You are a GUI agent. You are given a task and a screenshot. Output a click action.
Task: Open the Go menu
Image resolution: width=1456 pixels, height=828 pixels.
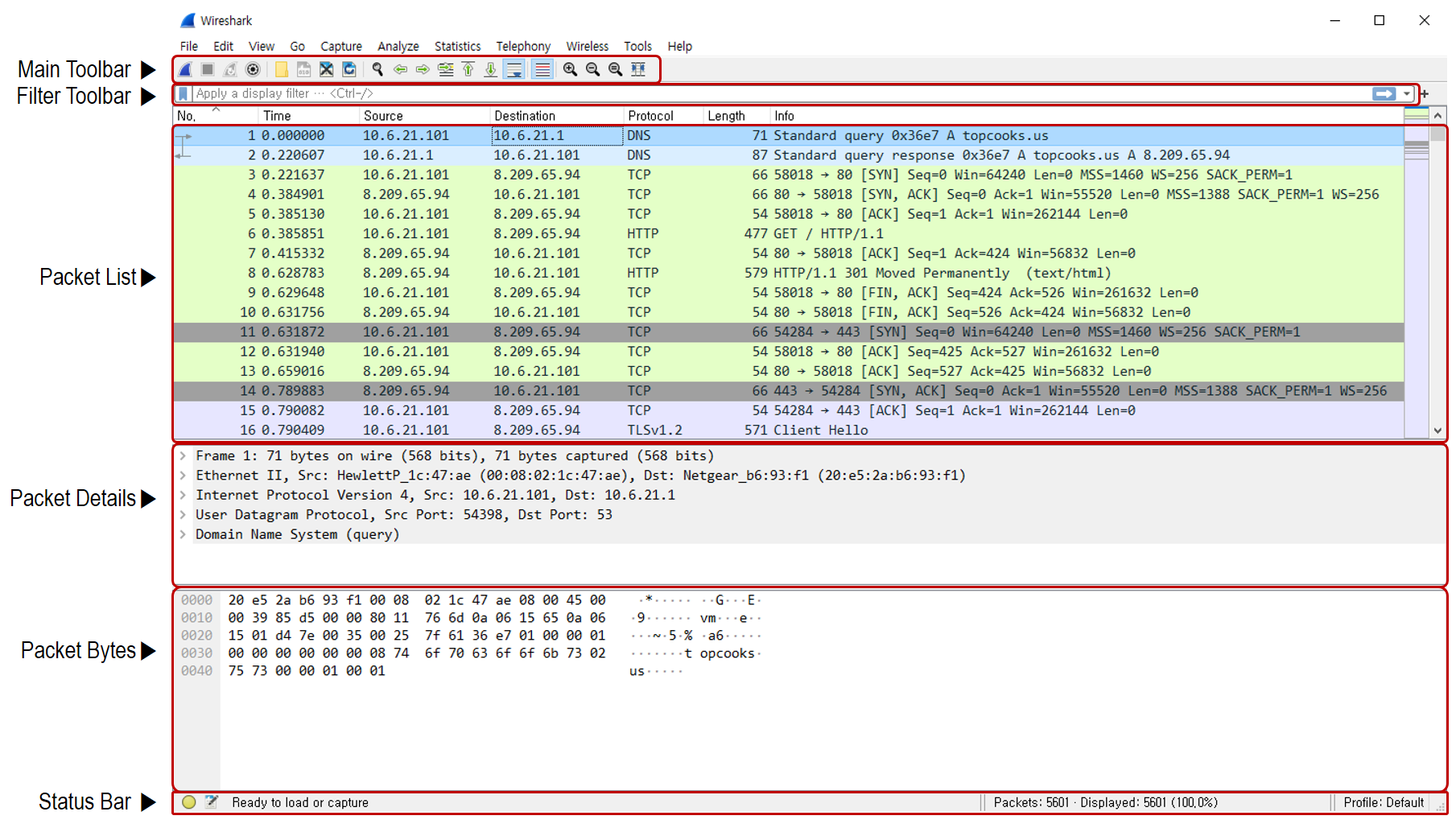coord(297,47)
